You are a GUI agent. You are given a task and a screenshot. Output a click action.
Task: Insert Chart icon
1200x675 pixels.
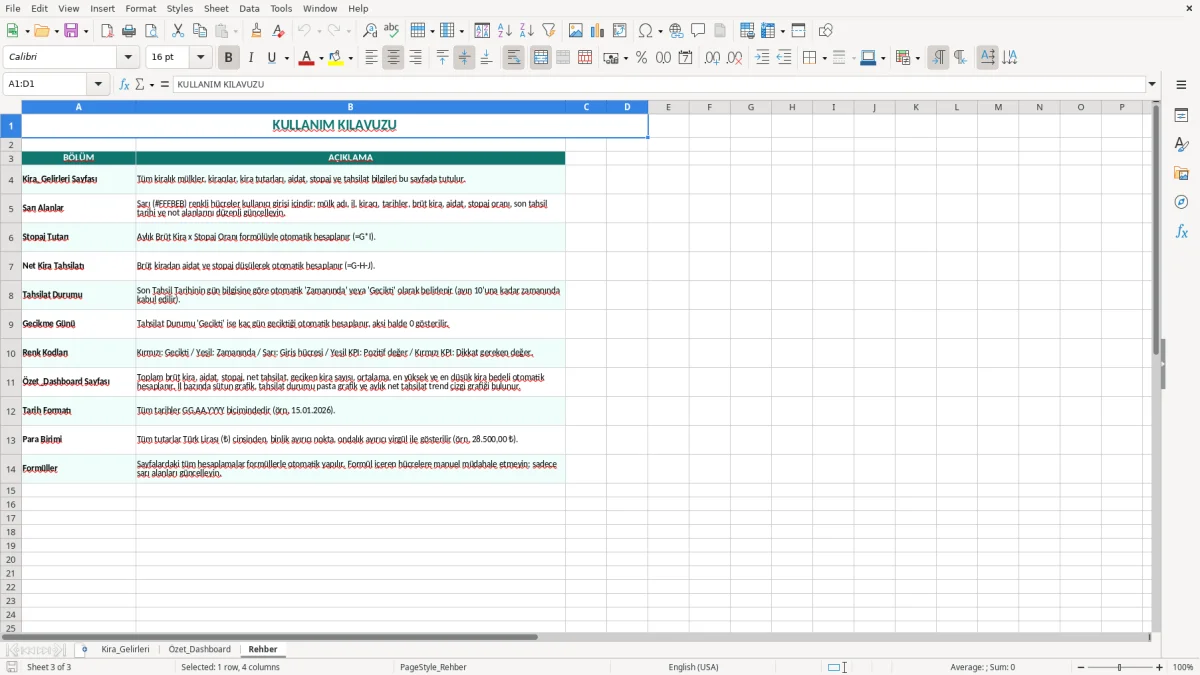[x=598, y=31]
